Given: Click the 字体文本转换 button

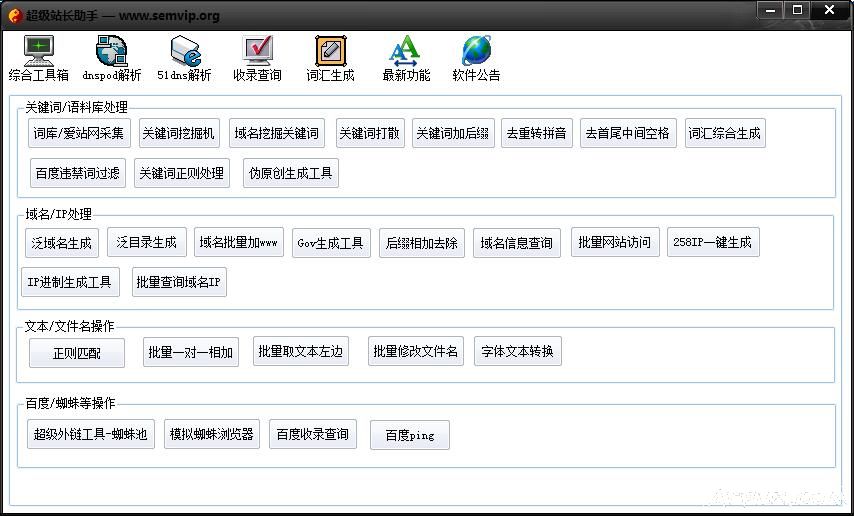Looking at the screenshot, I should (x=518, y=351).
